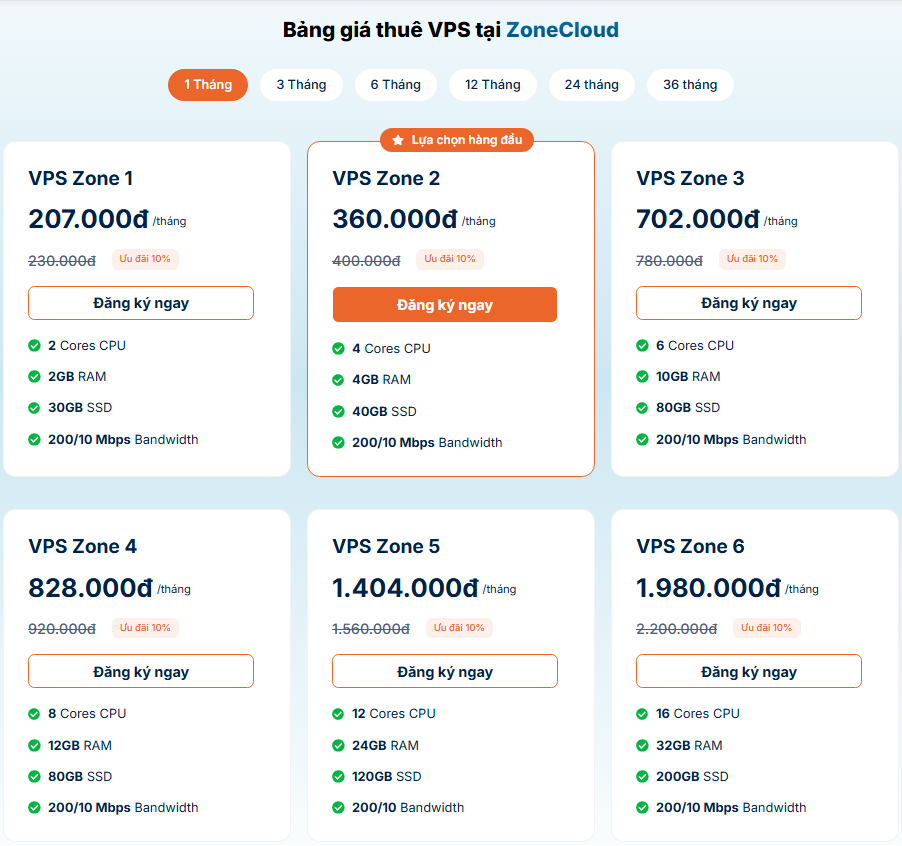Click the checkmark next to 4GB RAM

(340, 380)
